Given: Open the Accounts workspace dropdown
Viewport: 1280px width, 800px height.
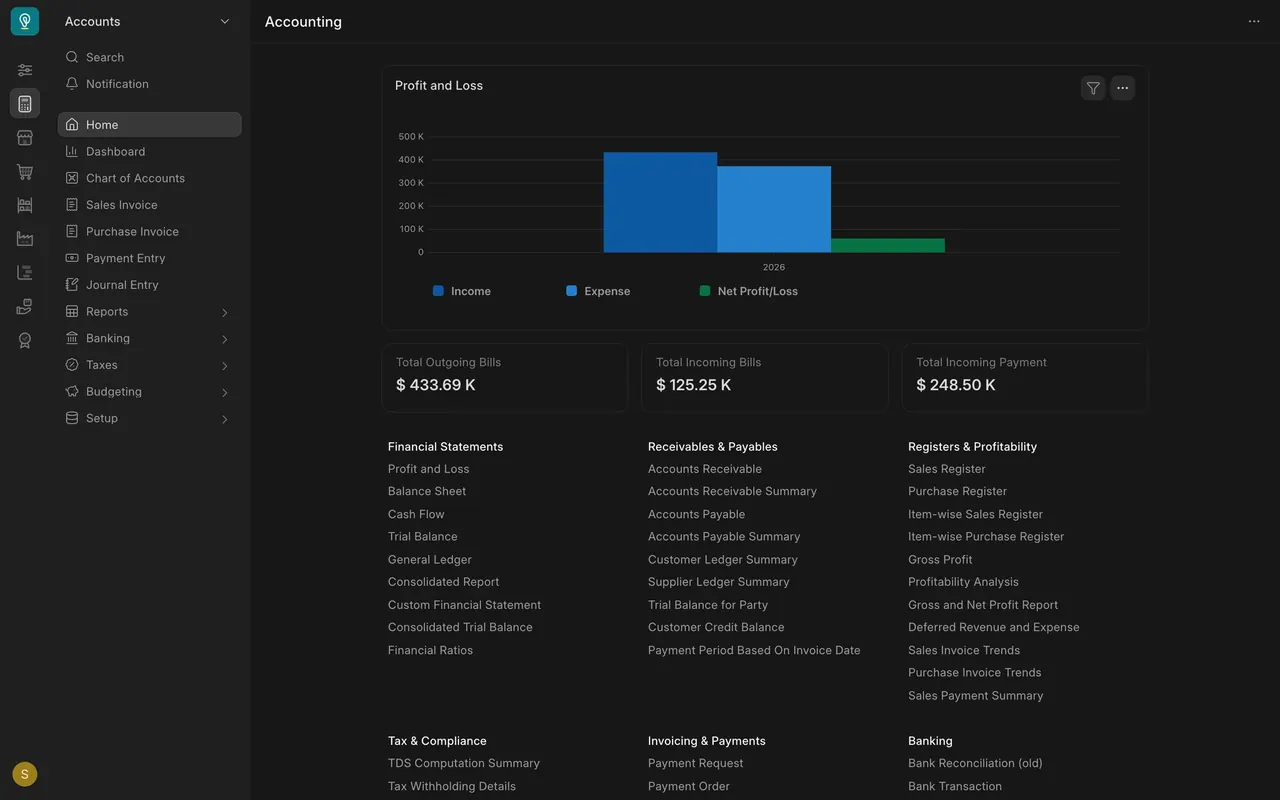Looking at the screenshot, I should 148,21.
